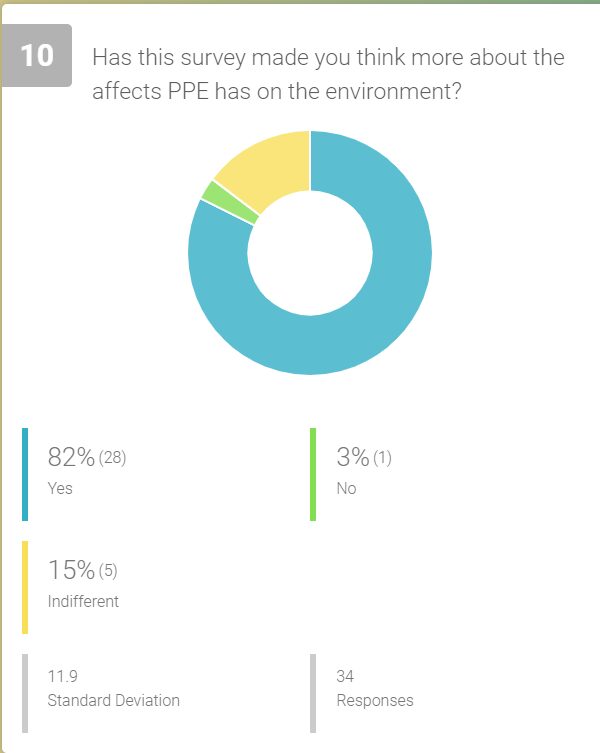Click the blue Yes legend color bar
This screenshot has width=600, height=753.
(x=25, y=474)
